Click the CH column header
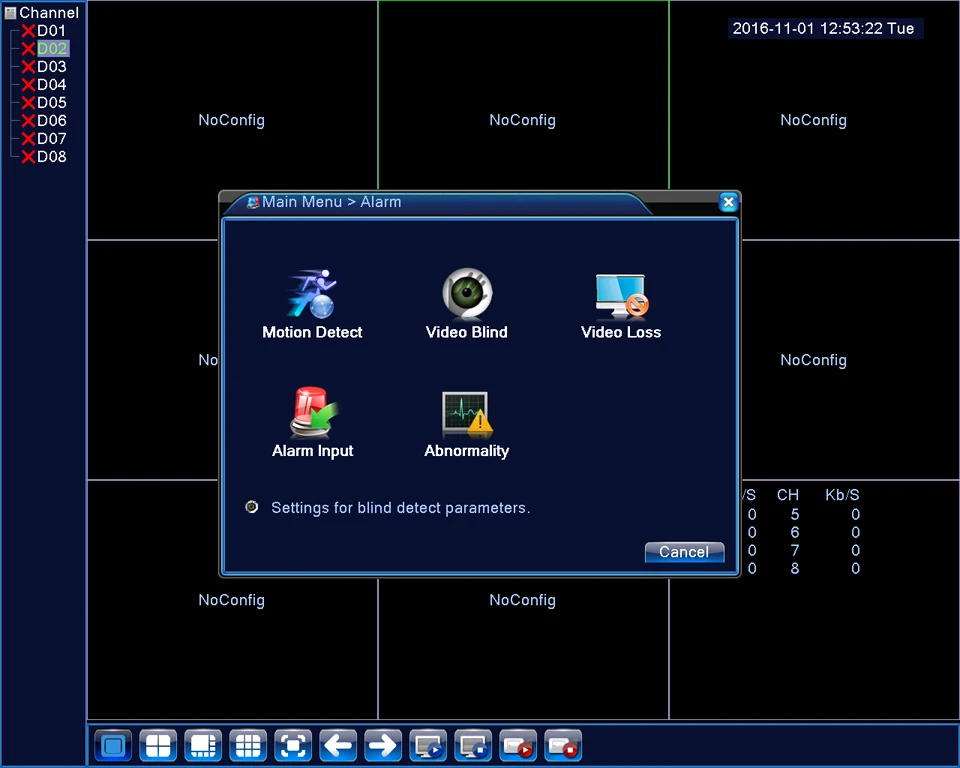This screenshot has height=768, width=960. pyautogui.click(x=788, y=495)
